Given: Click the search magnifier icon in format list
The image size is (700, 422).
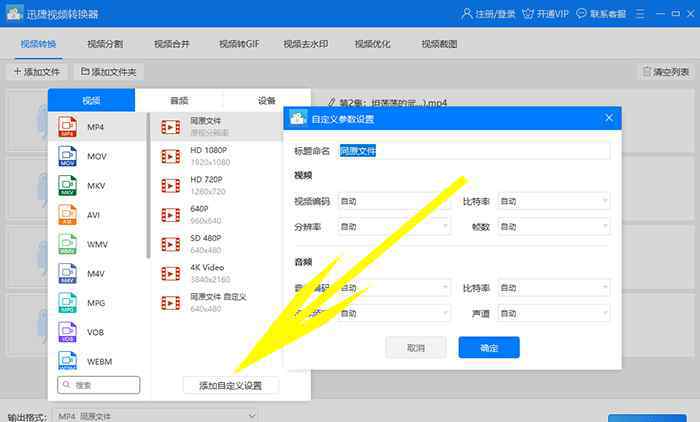Looking at the screenshot, I should (x=67, y=385).
